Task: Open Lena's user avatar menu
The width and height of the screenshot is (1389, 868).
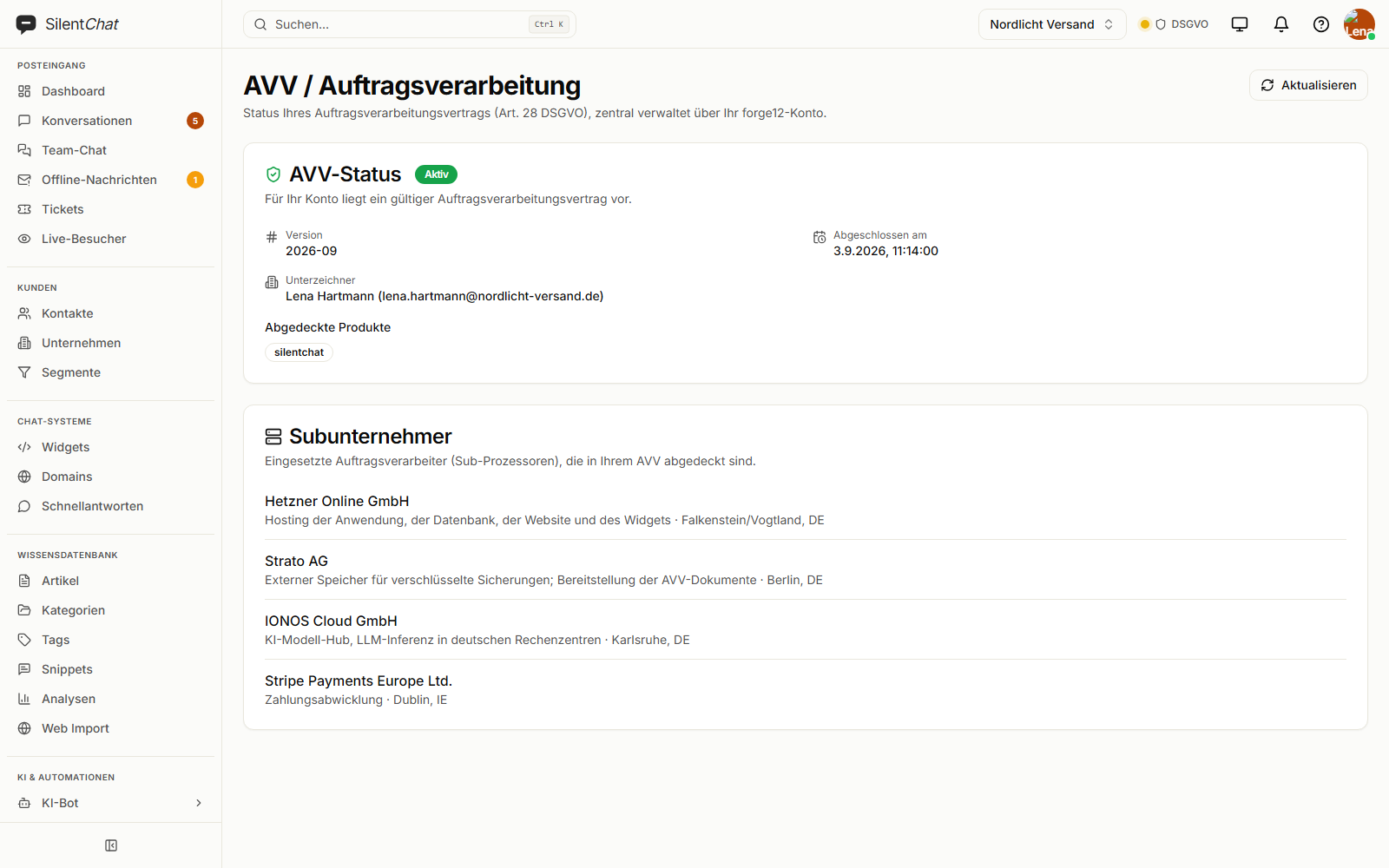Action: pos(1359,24)
